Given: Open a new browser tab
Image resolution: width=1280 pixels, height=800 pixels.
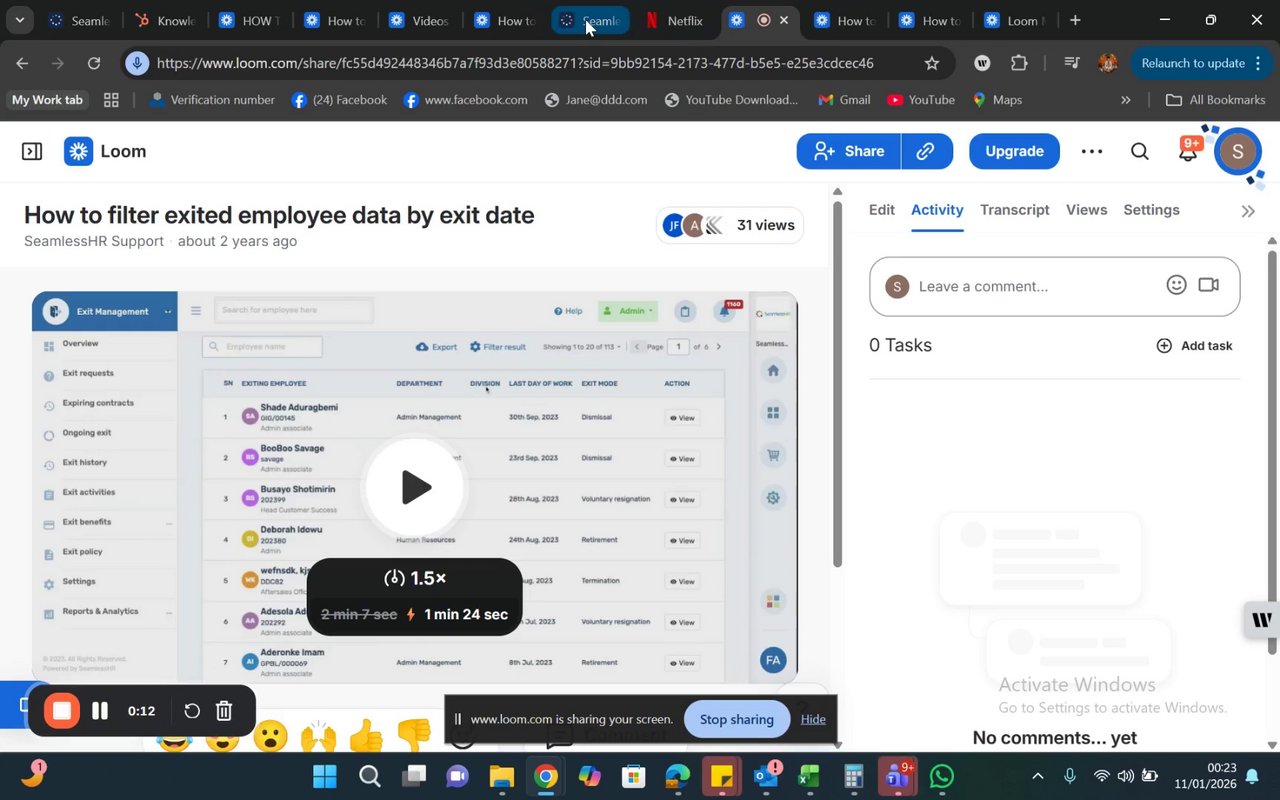Looking at the screenshot, I should [x=1075, y=20].
